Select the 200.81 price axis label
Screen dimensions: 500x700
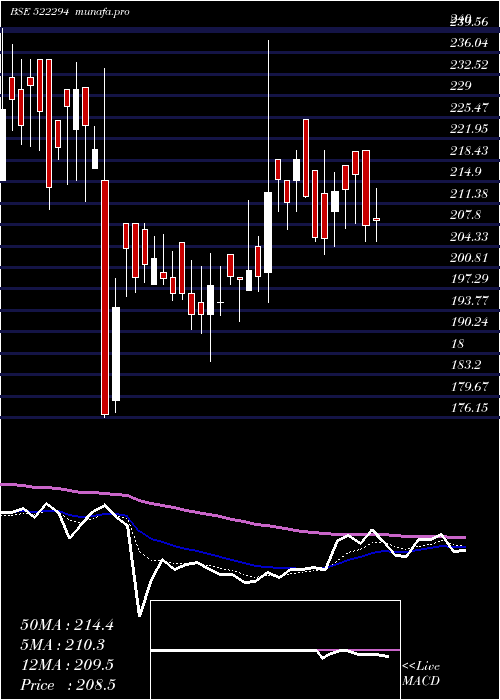(x=469, y=258)
